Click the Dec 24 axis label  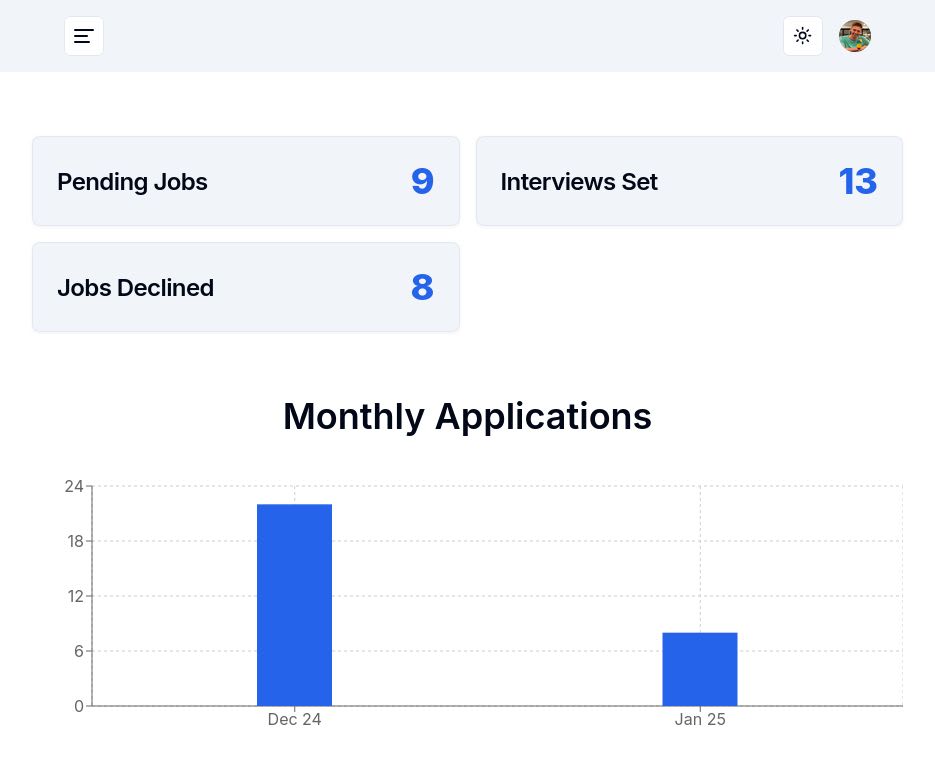[294, 719]
